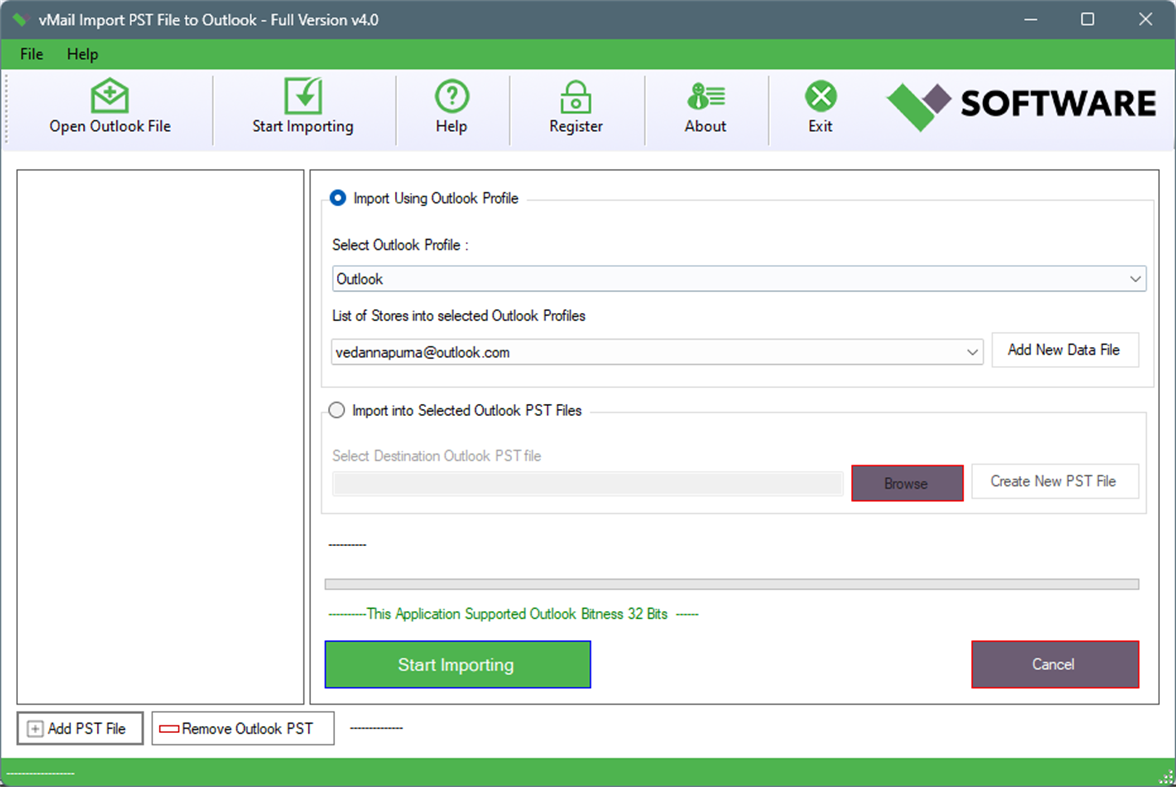
Task: Select the Start Importing toolbar icon
Action: [303, 97]
